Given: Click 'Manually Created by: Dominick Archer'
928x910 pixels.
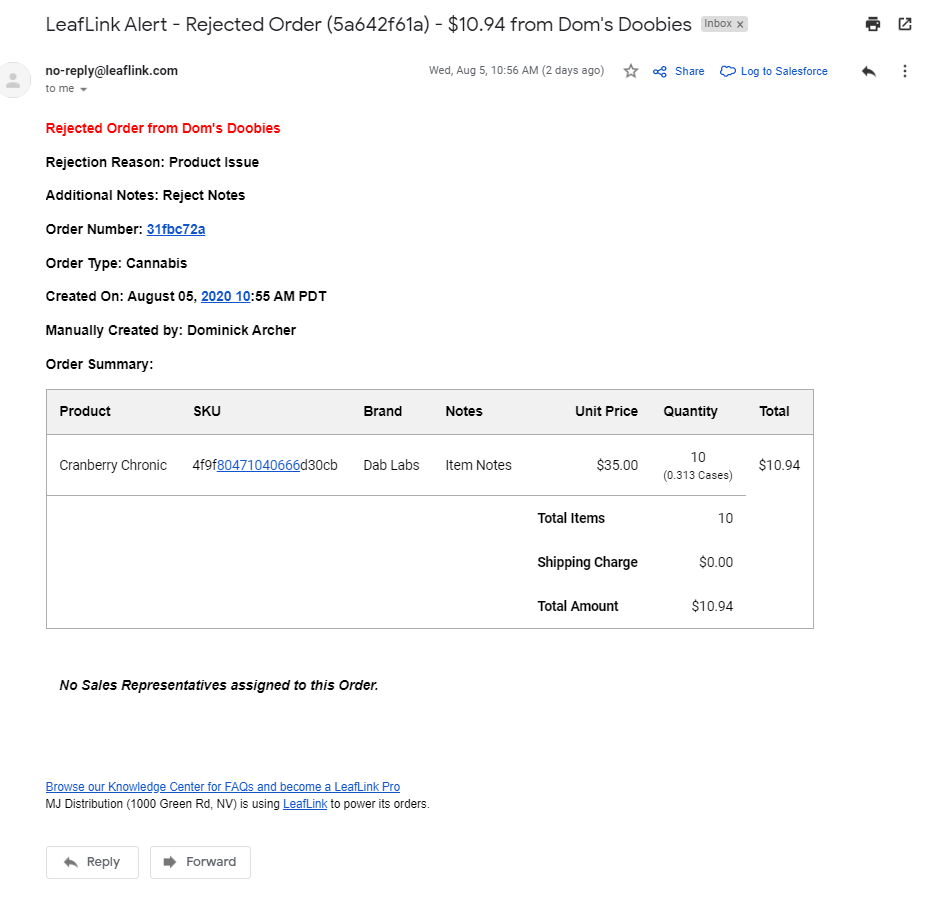Looking at the screenshot, I should point(170,330).
